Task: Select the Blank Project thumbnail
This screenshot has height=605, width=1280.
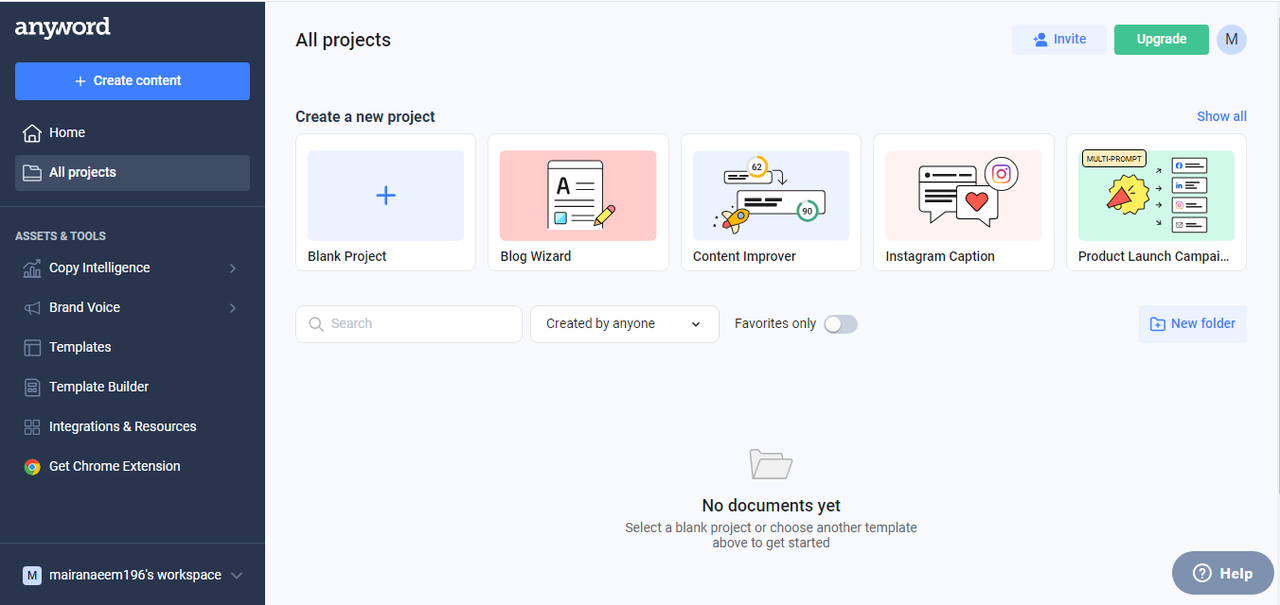Action: pos(386,196)
